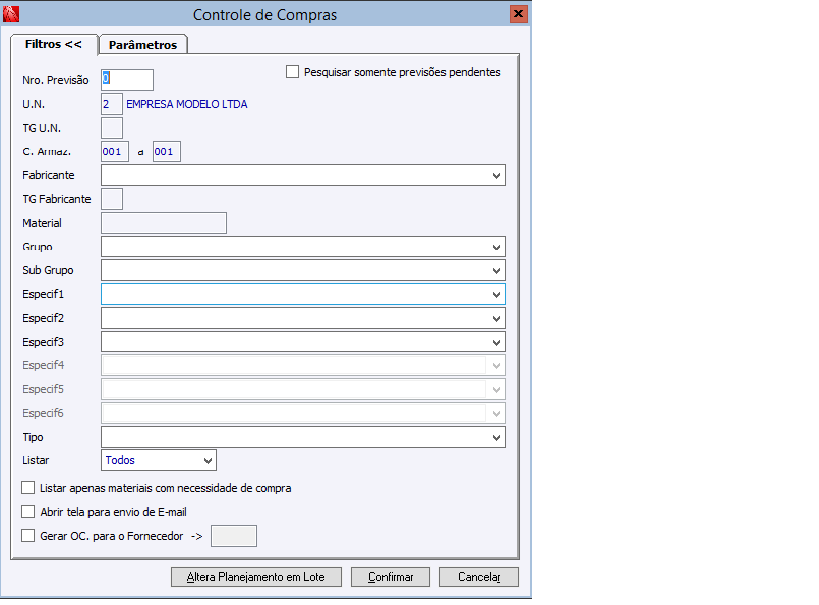
Task: Click the Cancelar button
Action: (479, 577)
